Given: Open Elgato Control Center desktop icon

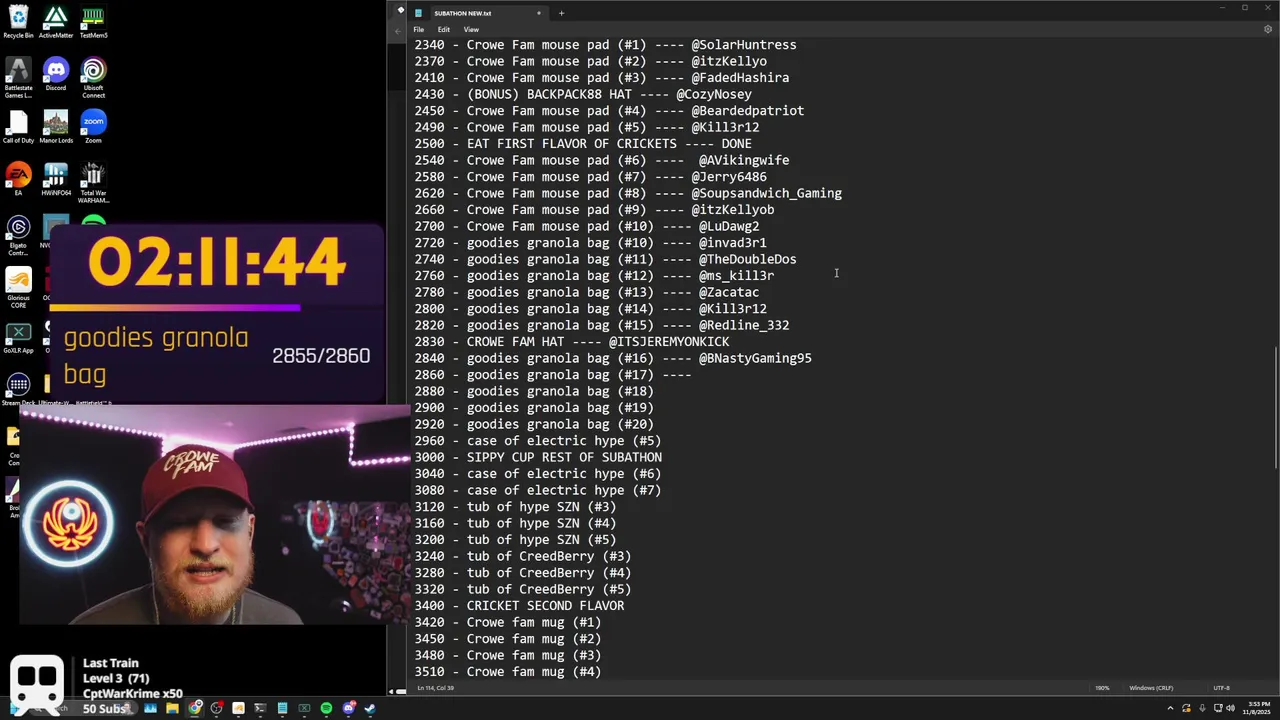Looking at the screenshot, I should 18,234.
